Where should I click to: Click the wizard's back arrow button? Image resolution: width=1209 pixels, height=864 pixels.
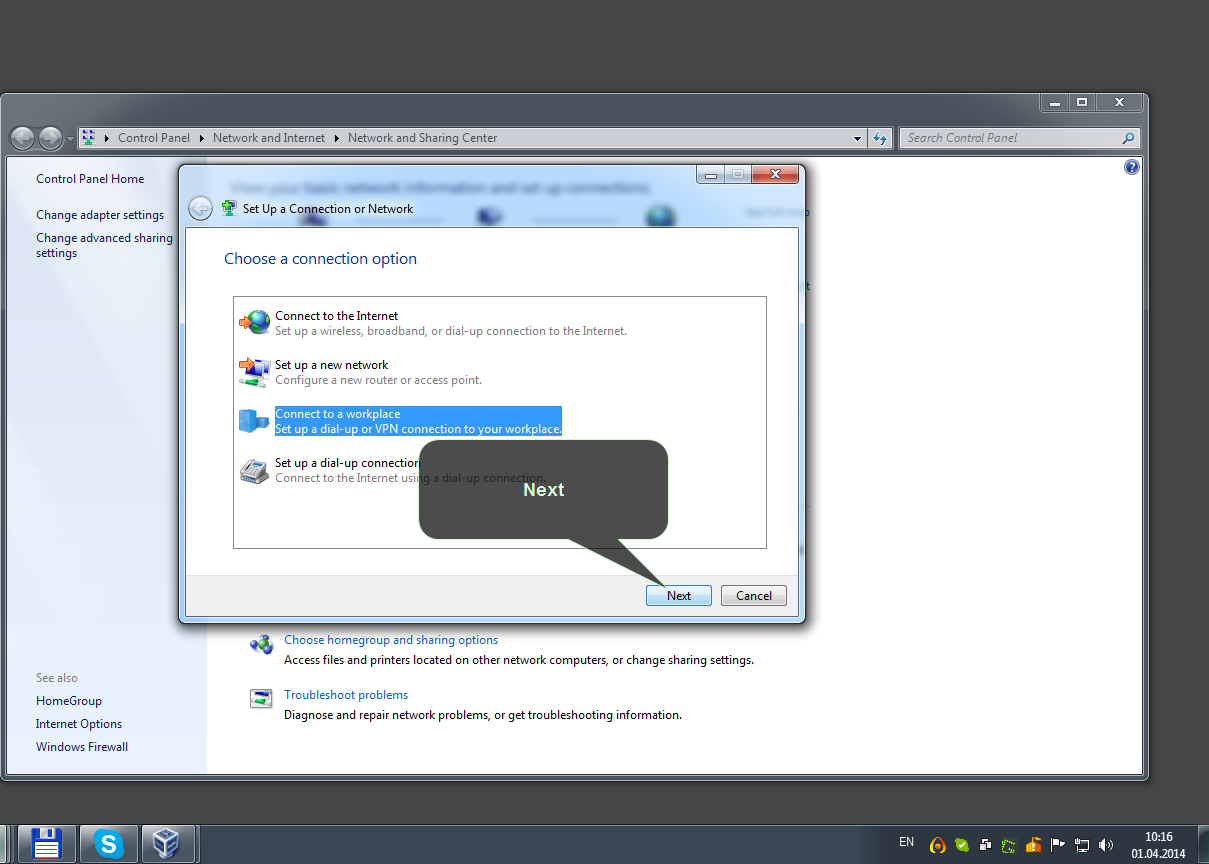[200, 208]
